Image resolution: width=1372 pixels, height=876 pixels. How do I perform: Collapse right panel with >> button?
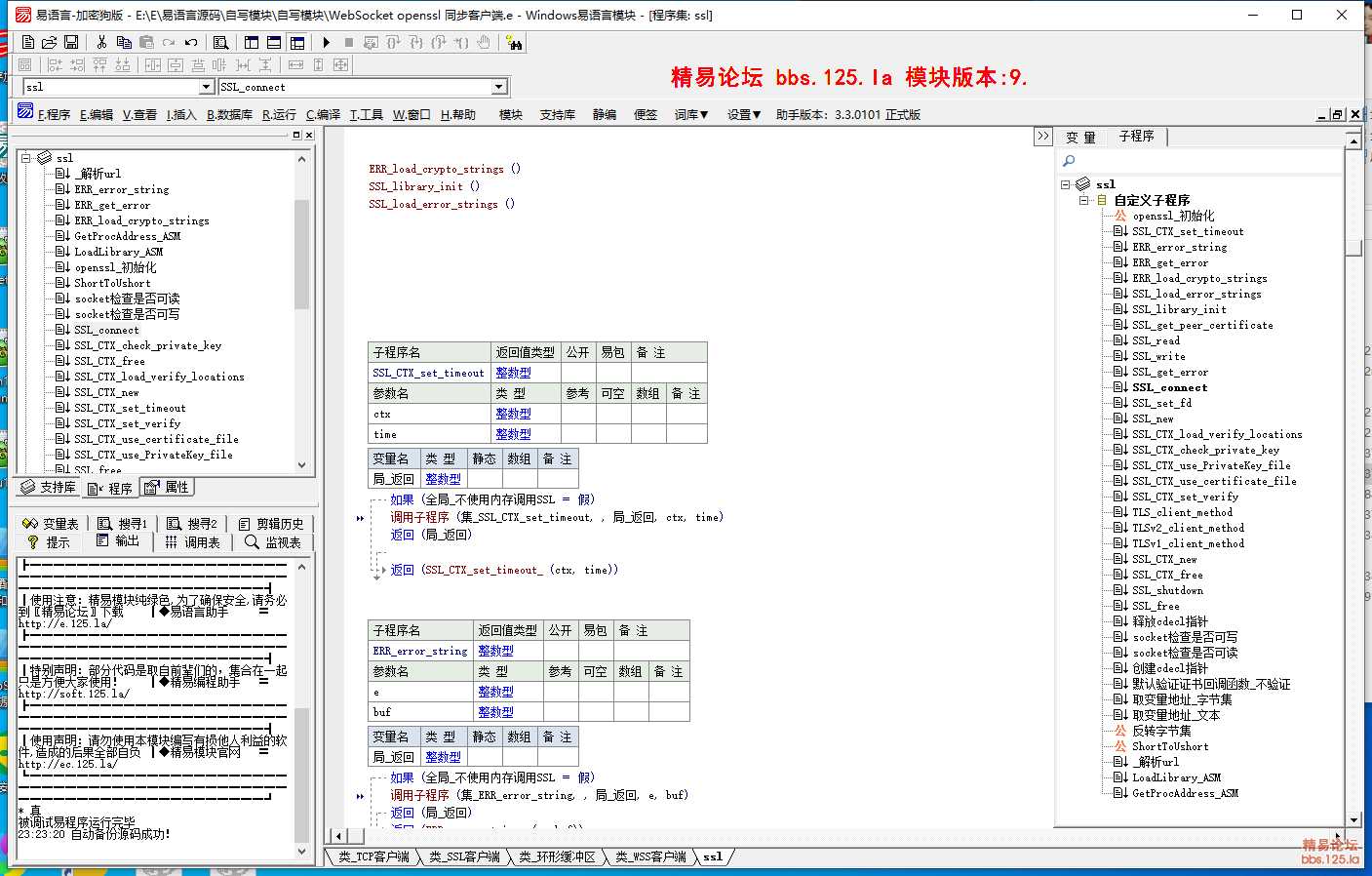tap(1043, 137)
